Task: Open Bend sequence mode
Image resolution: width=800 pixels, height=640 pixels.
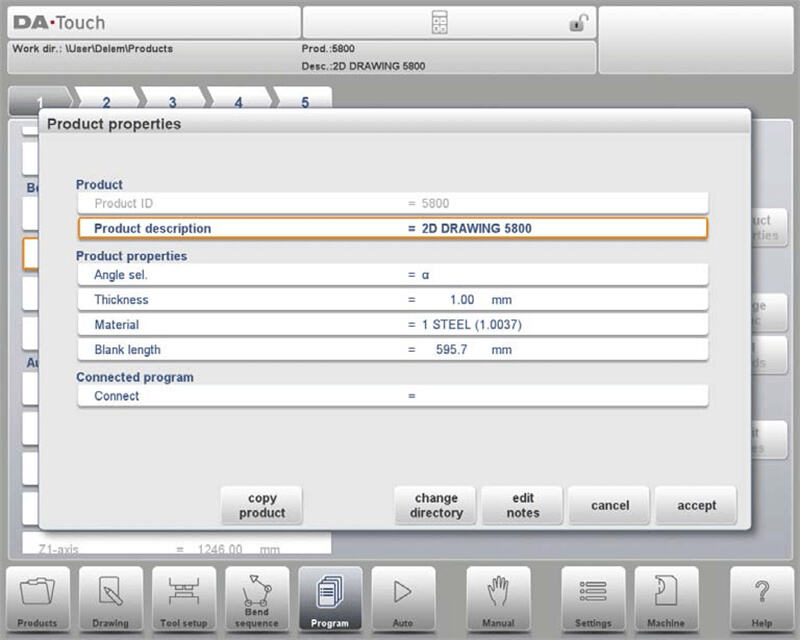Action: 257,598
